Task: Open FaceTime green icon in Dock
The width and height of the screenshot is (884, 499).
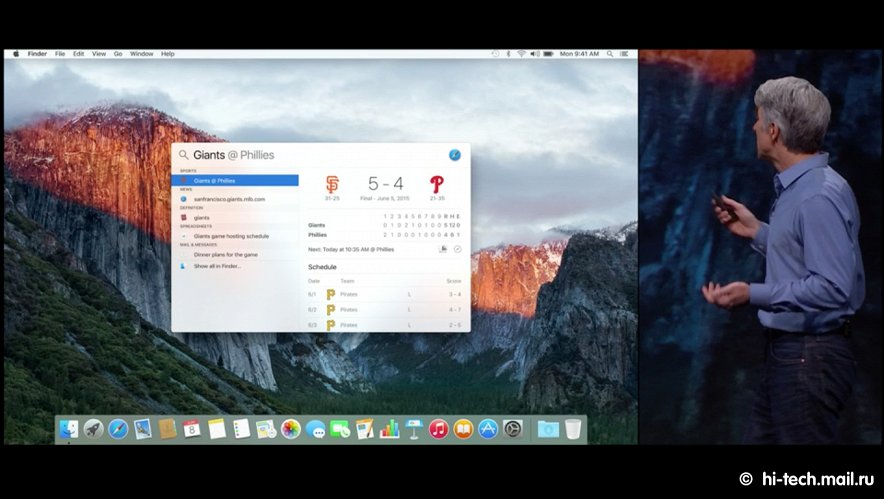Action: (340, 429)
